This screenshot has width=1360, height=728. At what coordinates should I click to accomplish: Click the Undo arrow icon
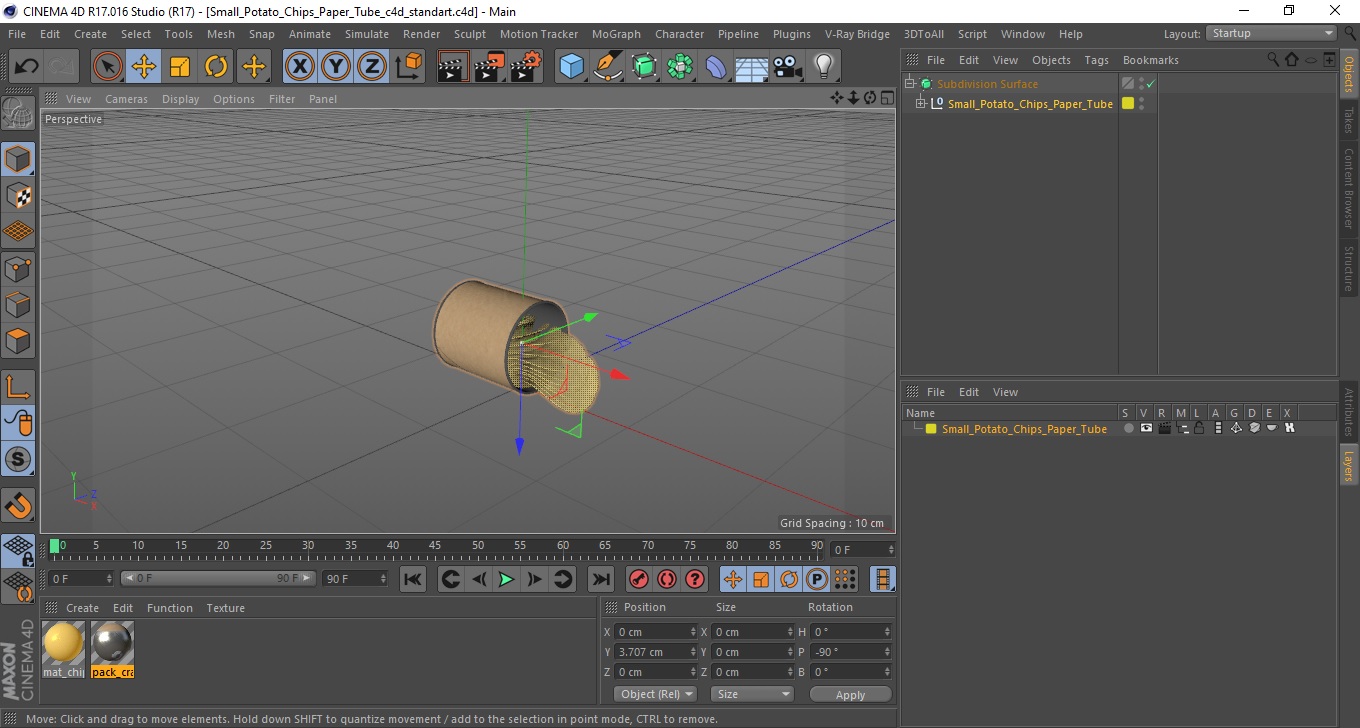click(x=27, y=67)
